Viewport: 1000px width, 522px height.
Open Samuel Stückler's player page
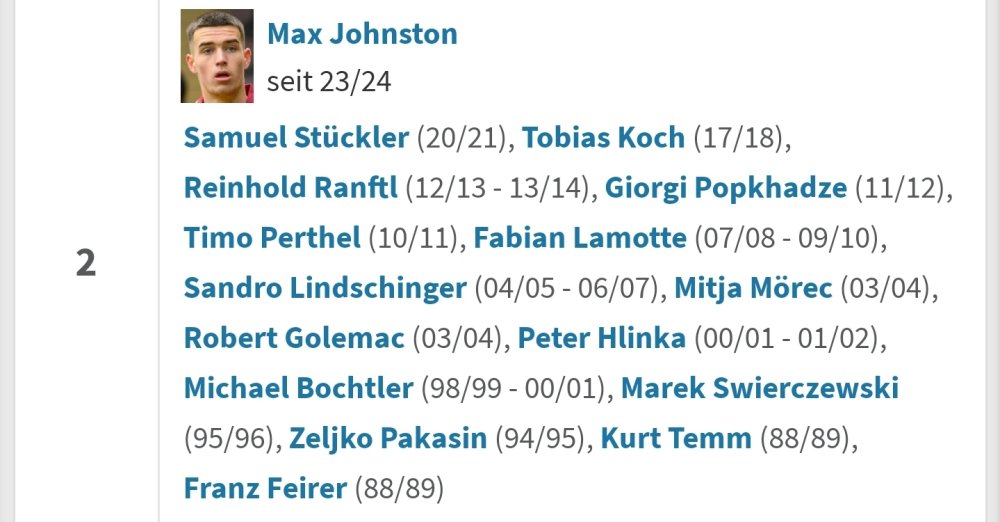coord(296,137)
